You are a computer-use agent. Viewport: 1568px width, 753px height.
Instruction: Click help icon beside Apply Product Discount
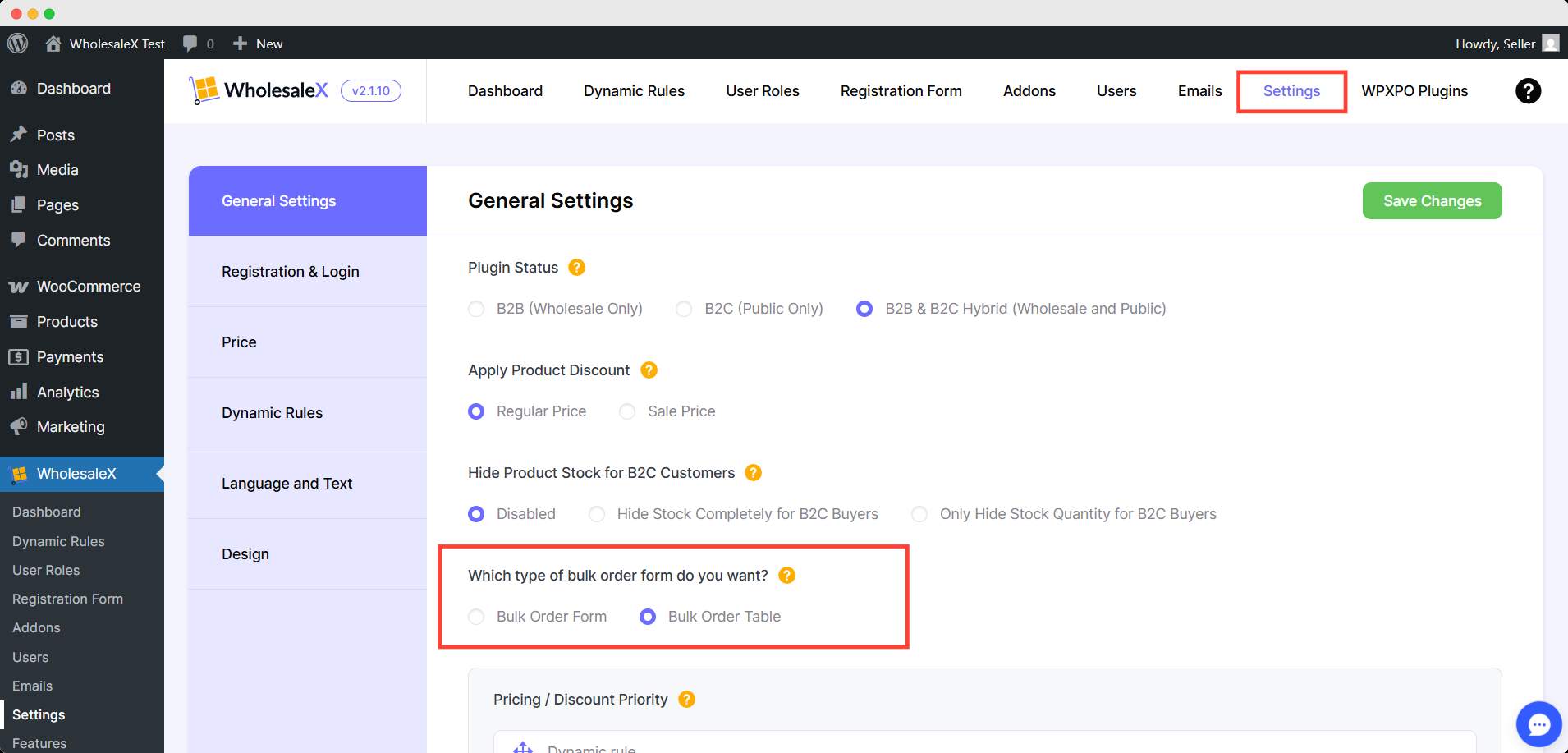tap(649, 370)
